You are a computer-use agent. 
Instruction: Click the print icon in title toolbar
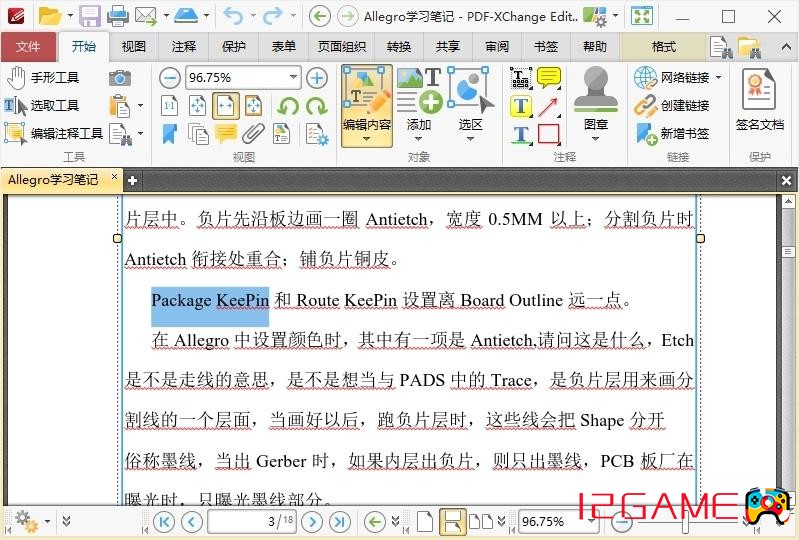(x=118, y=16)
